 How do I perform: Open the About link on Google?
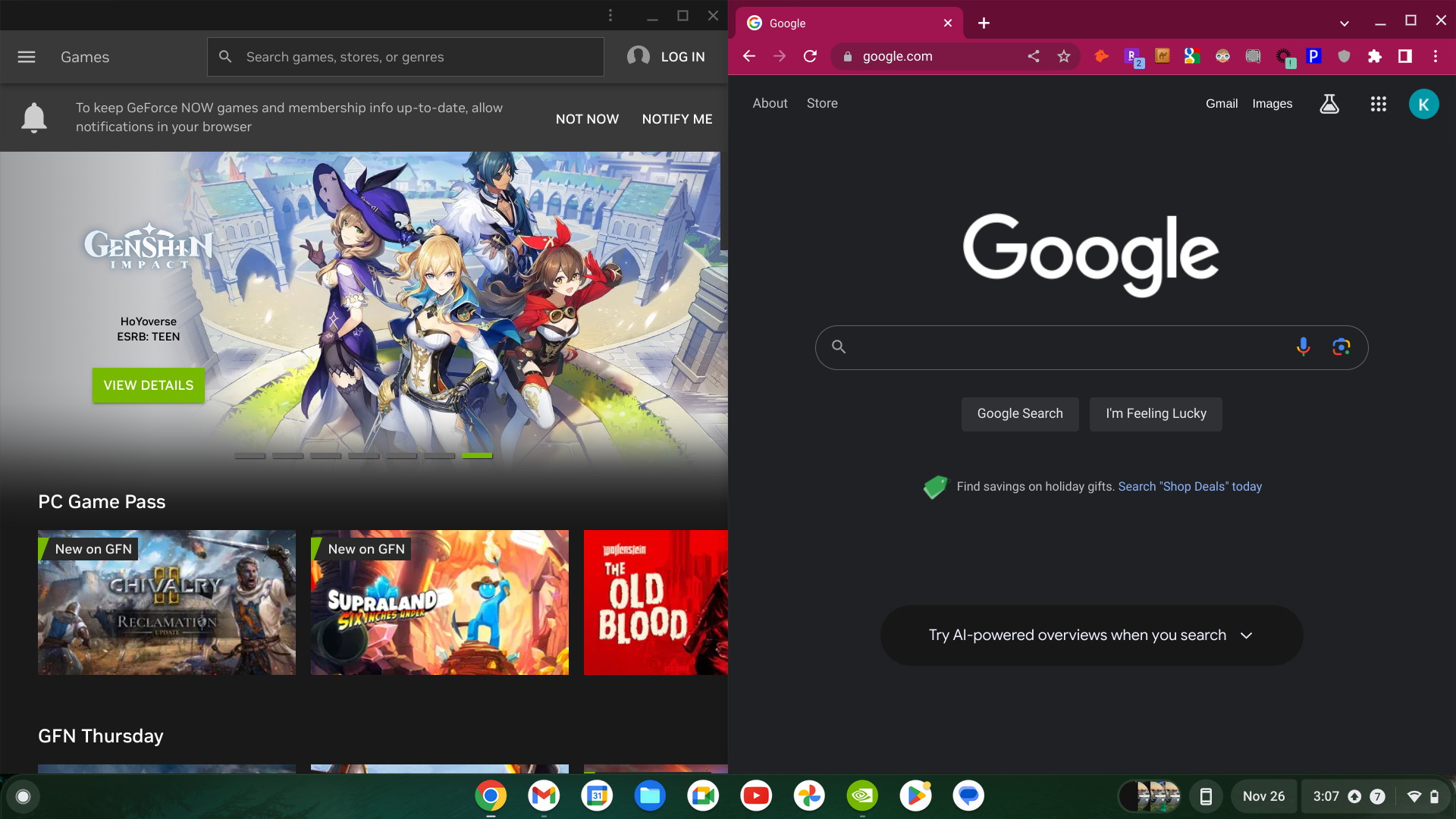tap(770, 103)
